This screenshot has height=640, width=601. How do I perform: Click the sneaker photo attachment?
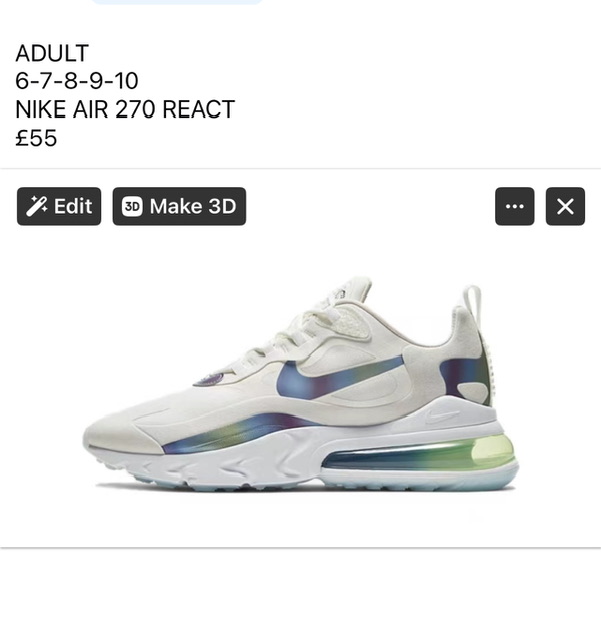coord(300,384)
